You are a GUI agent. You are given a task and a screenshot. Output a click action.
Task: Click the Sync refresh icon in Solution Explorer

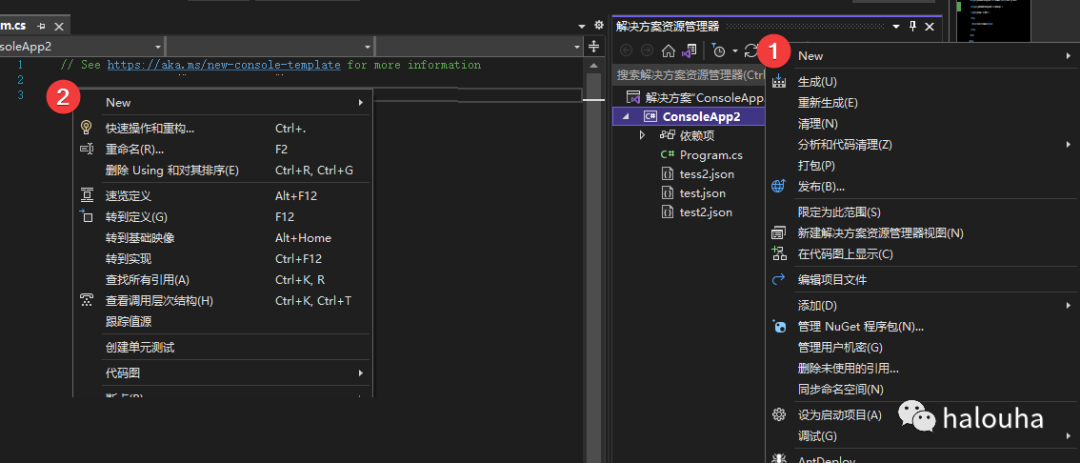tap(750, 51)
